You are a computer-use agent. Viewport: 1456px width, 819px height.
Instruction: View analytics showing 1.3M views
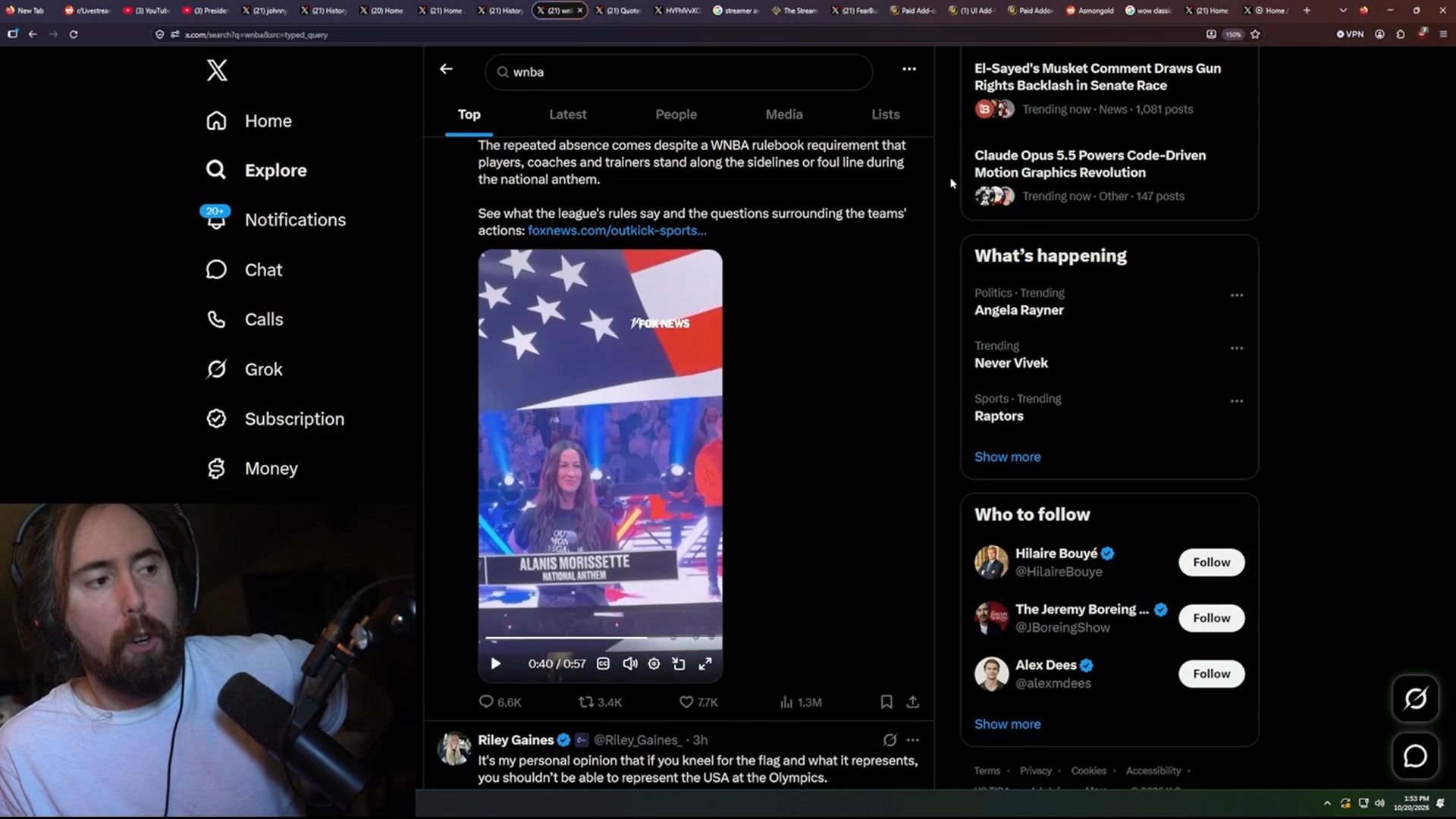pos(801,702)
